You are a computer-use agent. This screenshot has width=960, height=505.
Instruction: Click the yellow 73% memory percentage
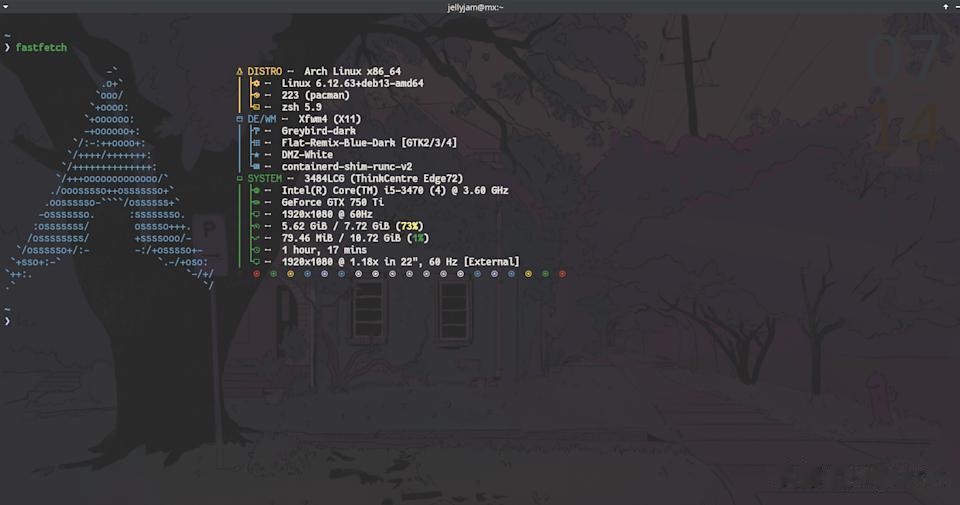(409, 226)
